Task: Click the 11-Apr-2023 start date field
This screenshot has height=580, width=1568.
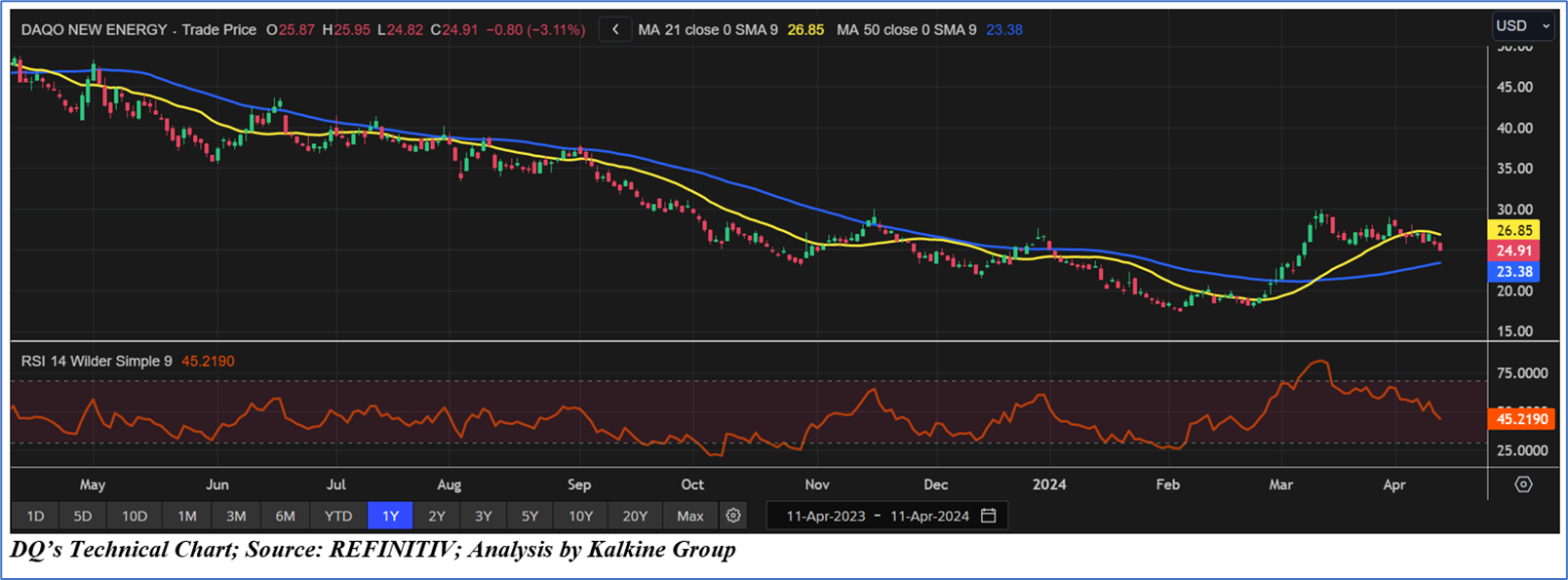Action: 826,516
